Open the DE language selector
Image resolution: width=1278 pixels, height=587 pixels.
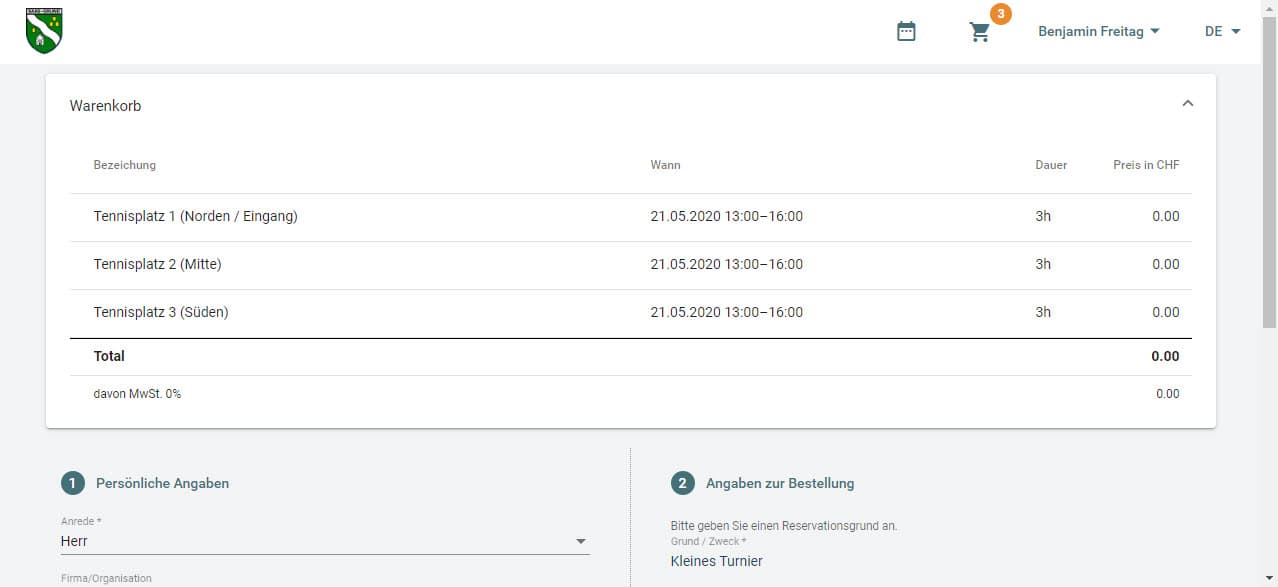coord(1222,32)
